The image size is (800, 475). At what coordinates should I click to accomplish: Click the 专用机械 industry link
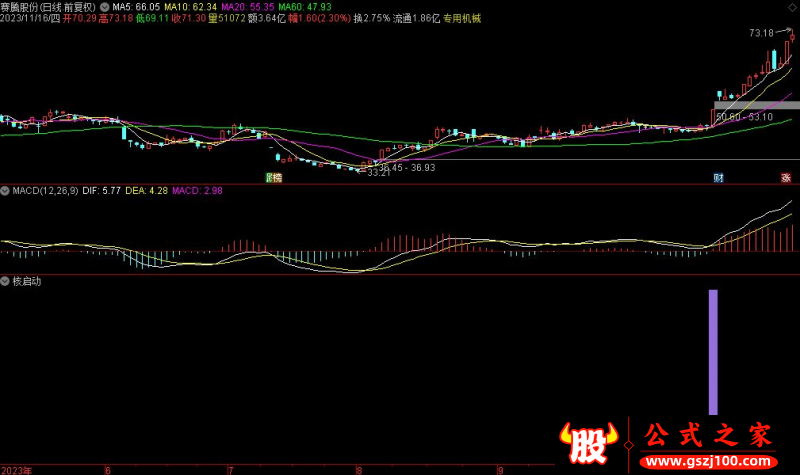(462, 18)
